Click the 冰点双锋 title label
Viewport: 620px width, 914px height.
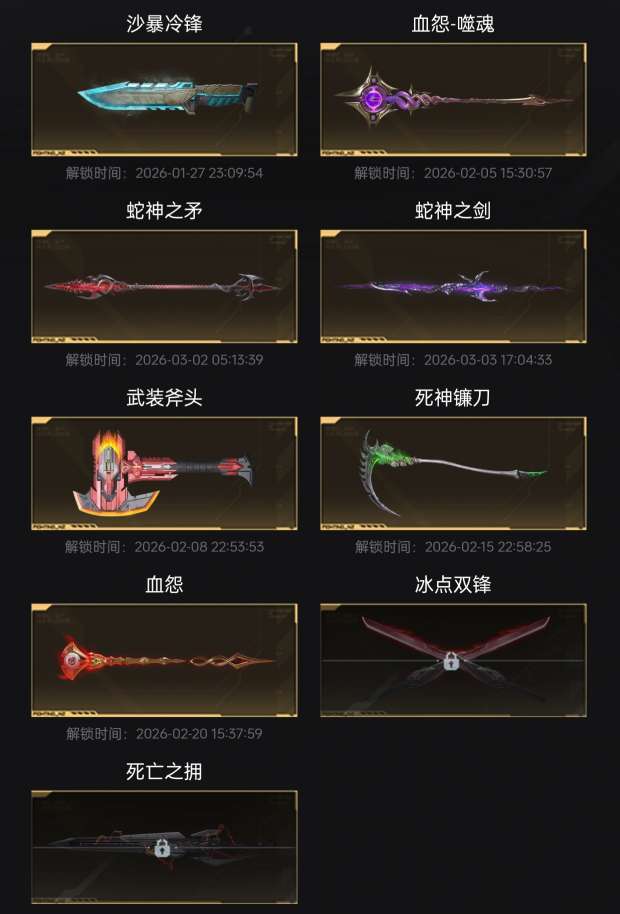(453, 585)
